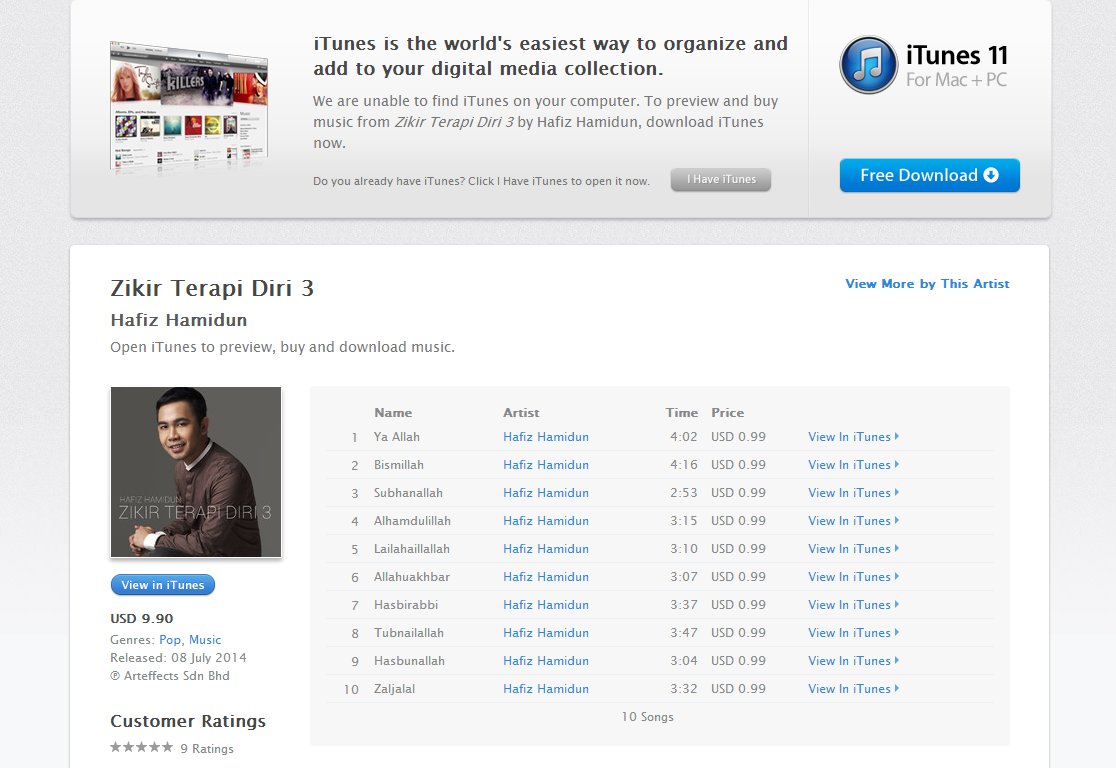Open the iTunes app preview thumbnail

pos(189,107)
